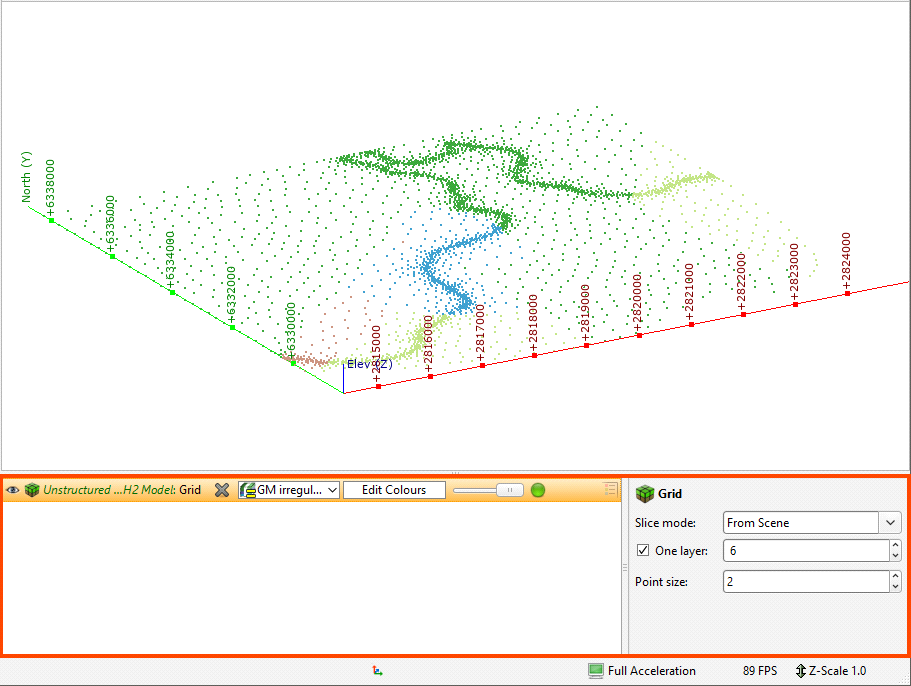Decrease Point size with down arrow

(x=893, y=586)
